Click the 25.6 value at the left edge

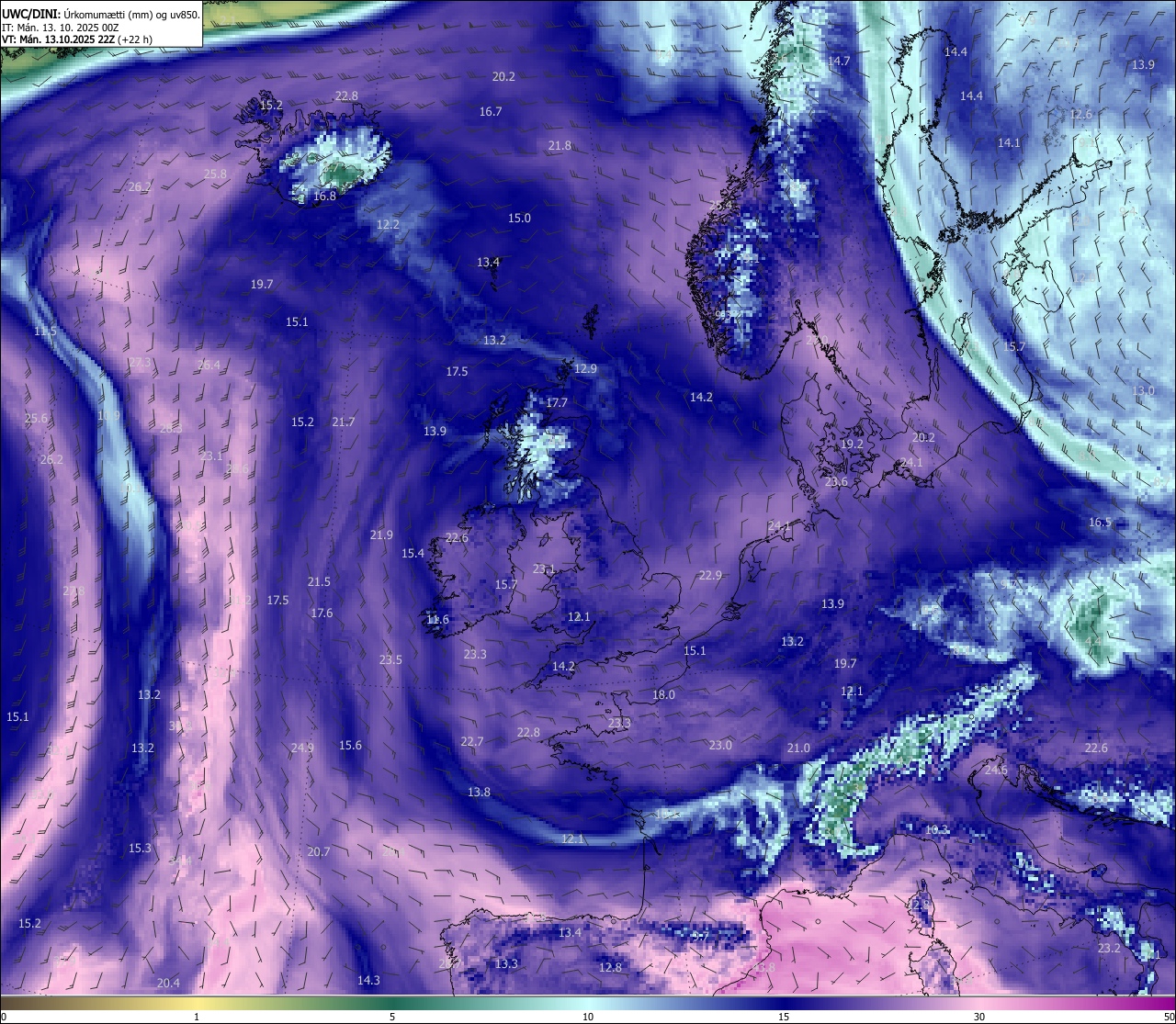pos(36,418)
